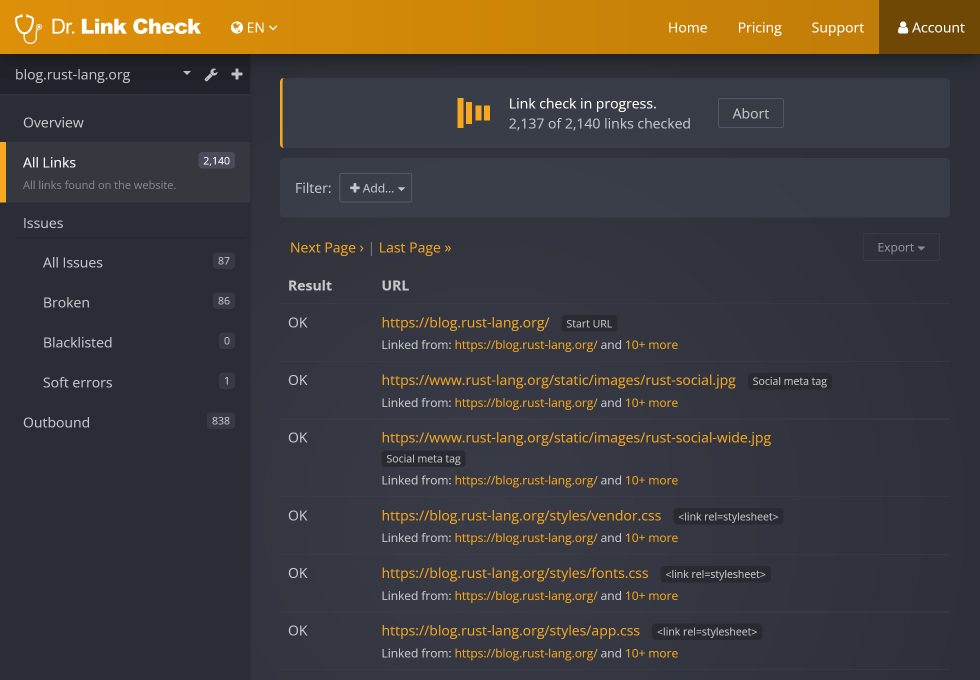Click '10+ more' in the vendor.css row
The height and width of the screenshot is (680, 980).
click(651, 538)
